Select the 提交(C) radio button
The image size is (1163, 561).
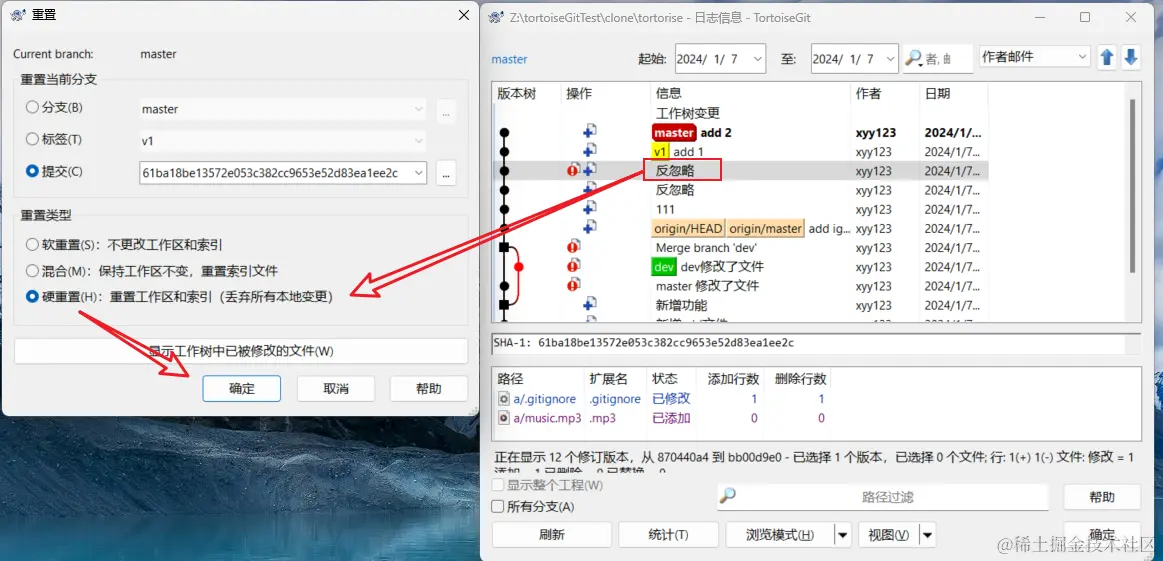tap(32, 171)
